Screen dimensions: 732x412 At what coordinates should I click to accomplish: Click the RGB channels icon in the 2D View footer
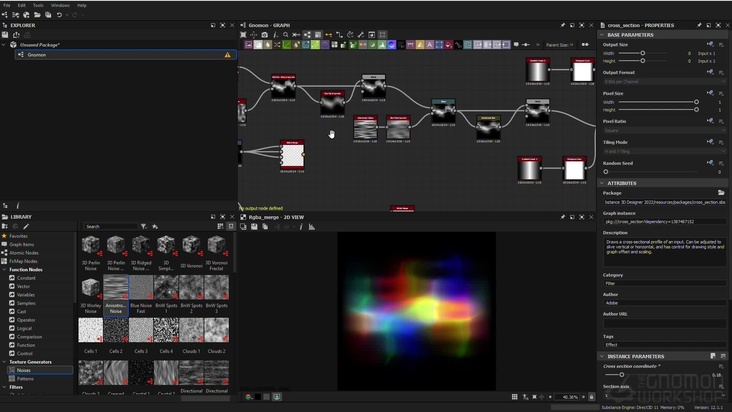[x=248, y=397]
